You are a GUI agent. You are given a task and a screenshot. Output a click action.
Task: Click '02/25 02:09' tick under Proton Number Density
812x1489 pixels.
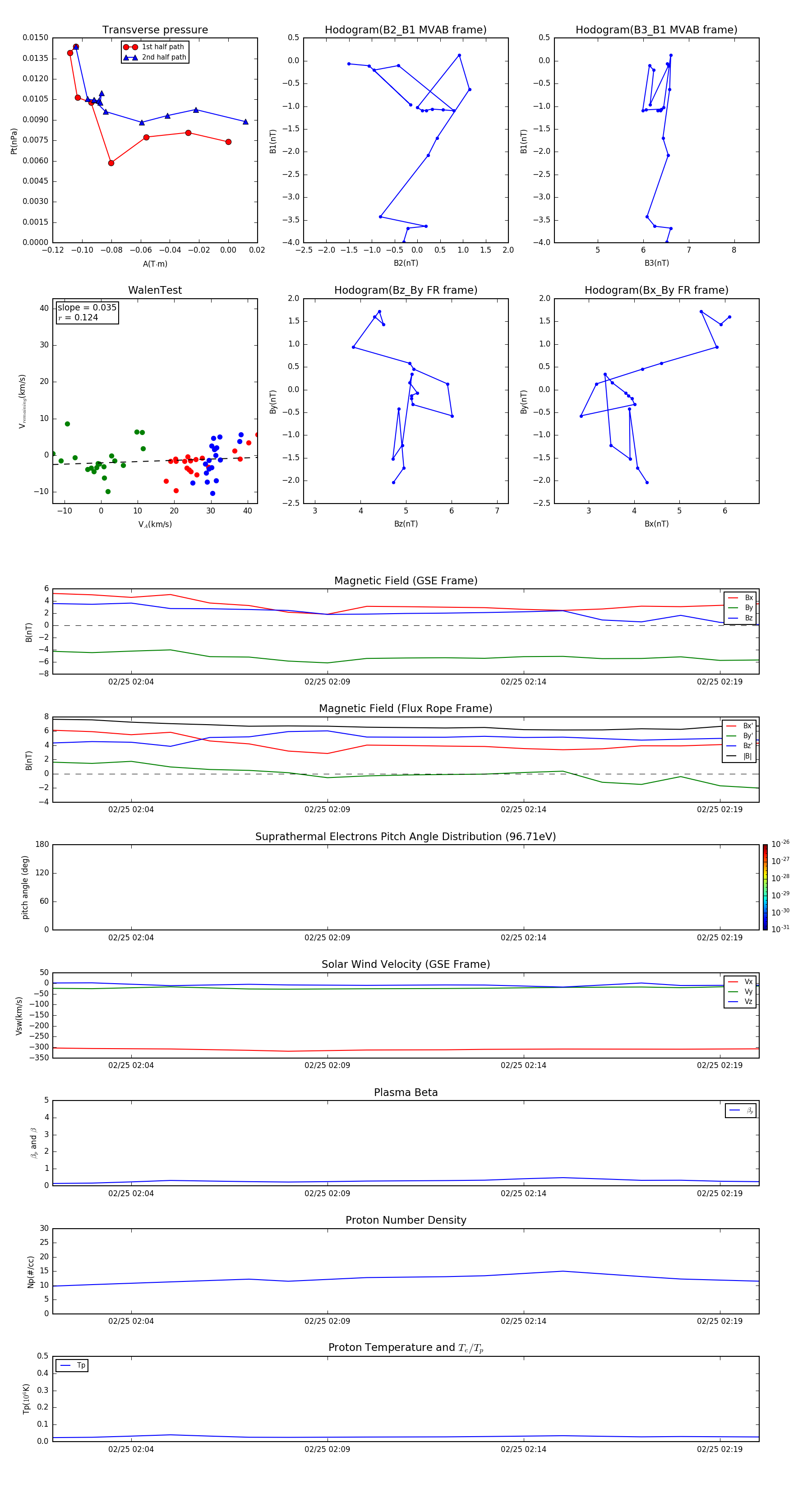click(327, 1321)
